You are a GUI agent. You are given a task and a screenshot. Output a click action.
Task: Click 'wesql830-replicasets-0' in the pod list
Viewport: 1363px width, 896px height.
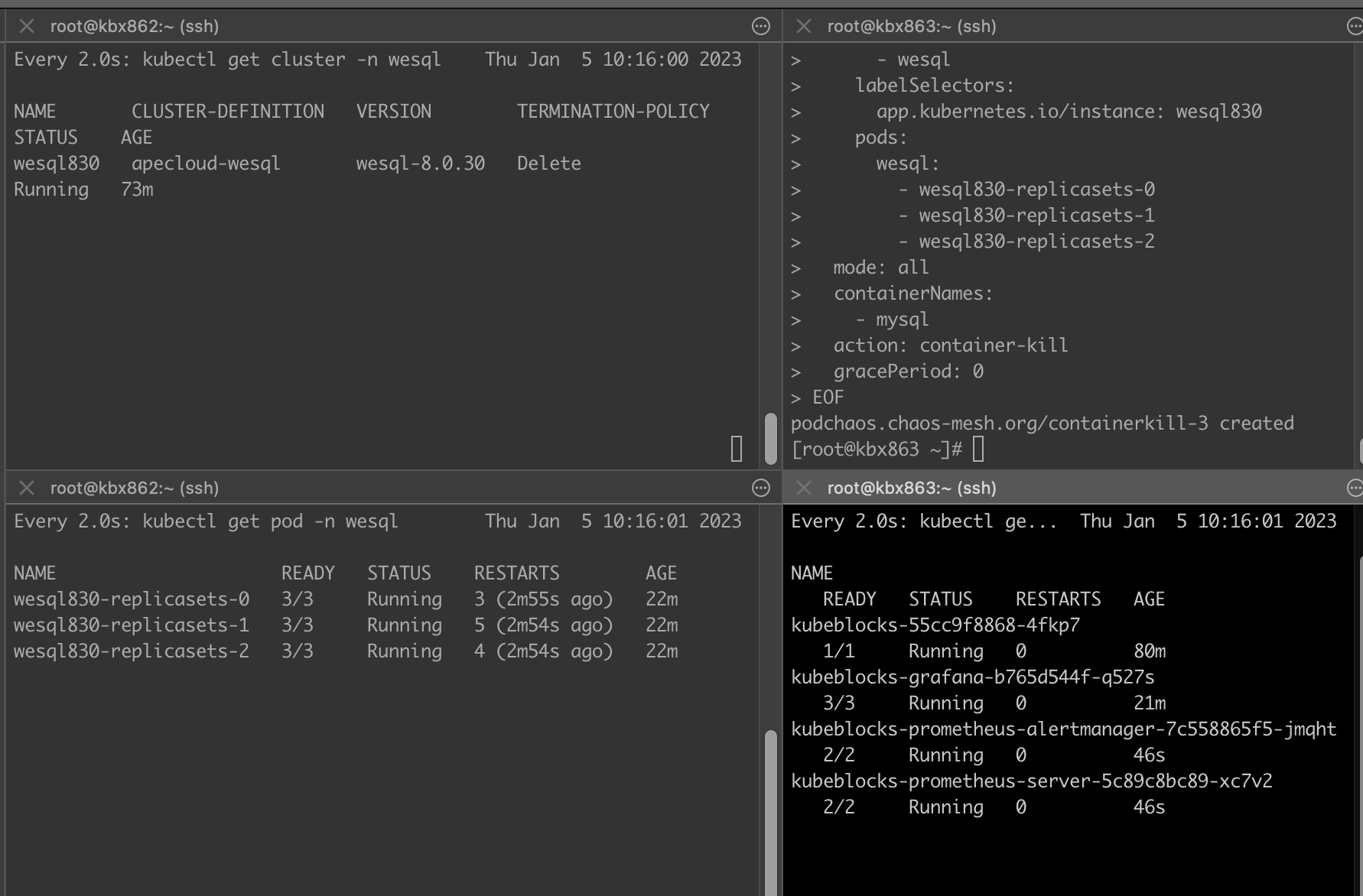[132, 599]
